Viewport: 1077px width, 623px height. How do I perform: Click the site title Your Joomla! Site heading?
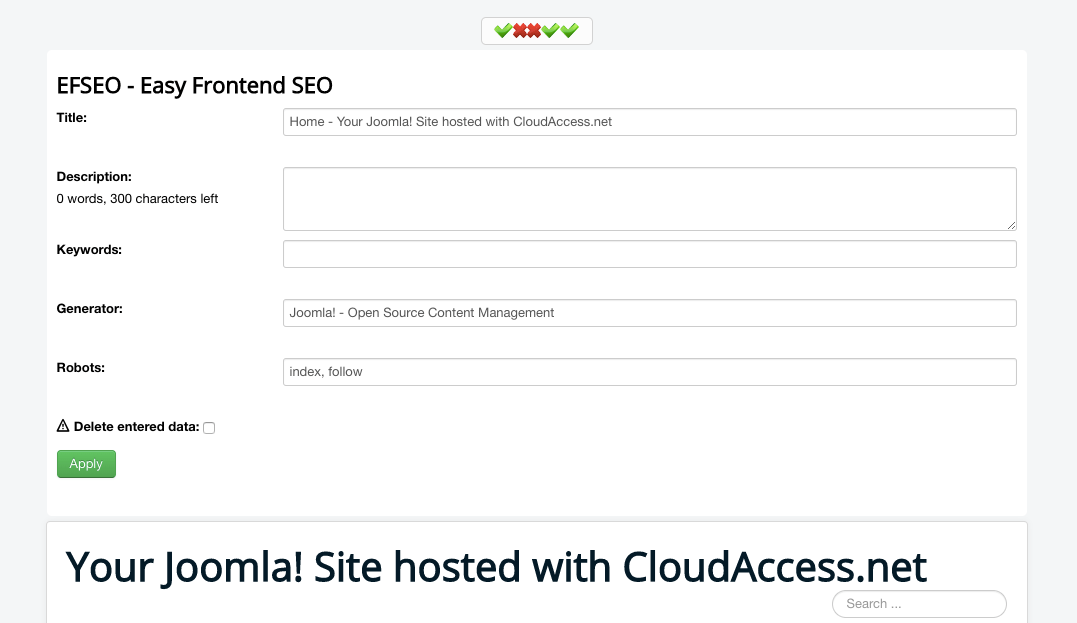click(496, 567)
